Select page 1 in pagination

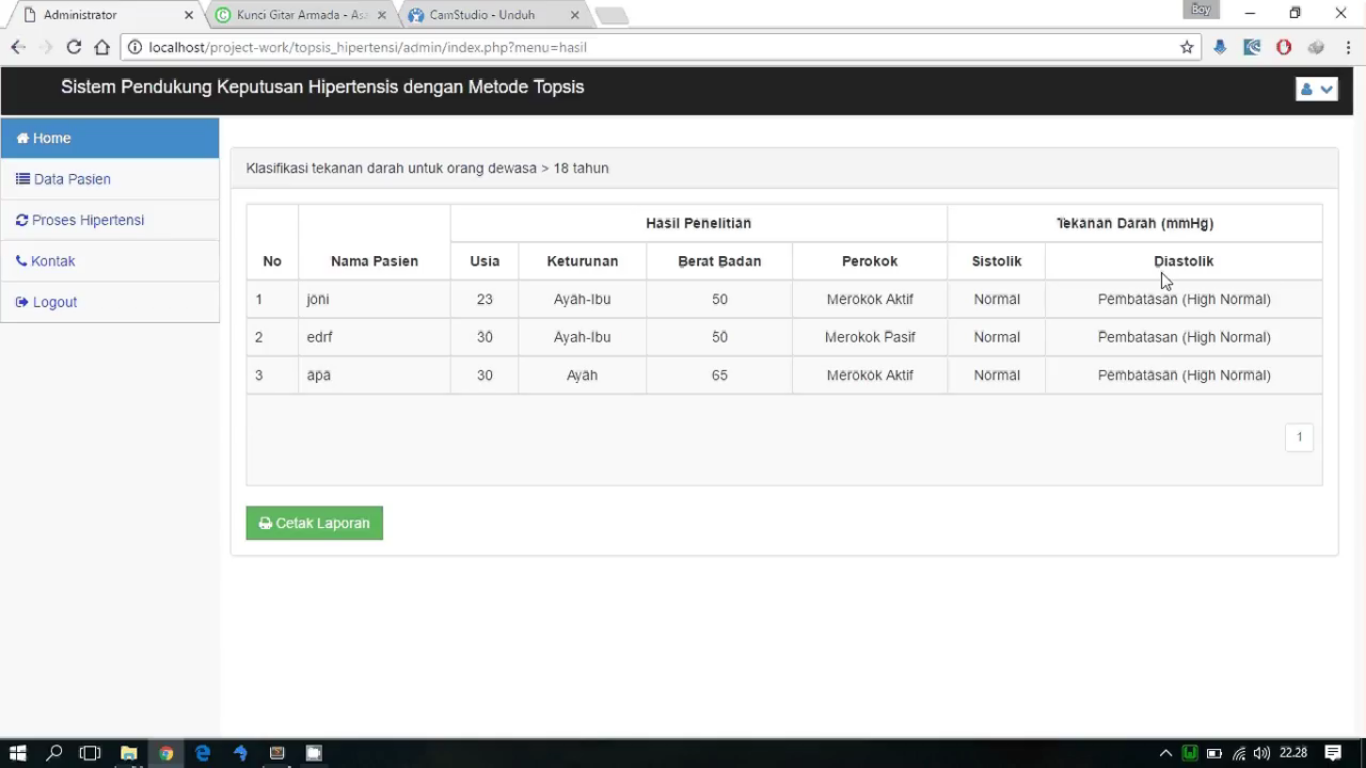[1299, 437]
